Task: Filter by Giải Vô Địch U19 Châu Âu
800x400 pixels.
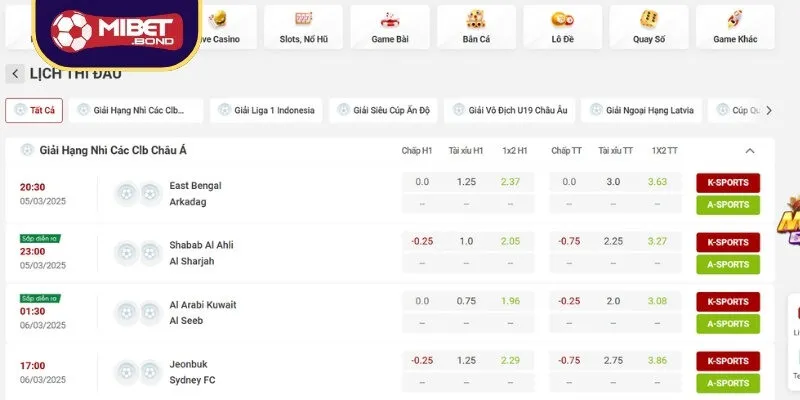Action: pyautogui.click(x=509, y=110)
